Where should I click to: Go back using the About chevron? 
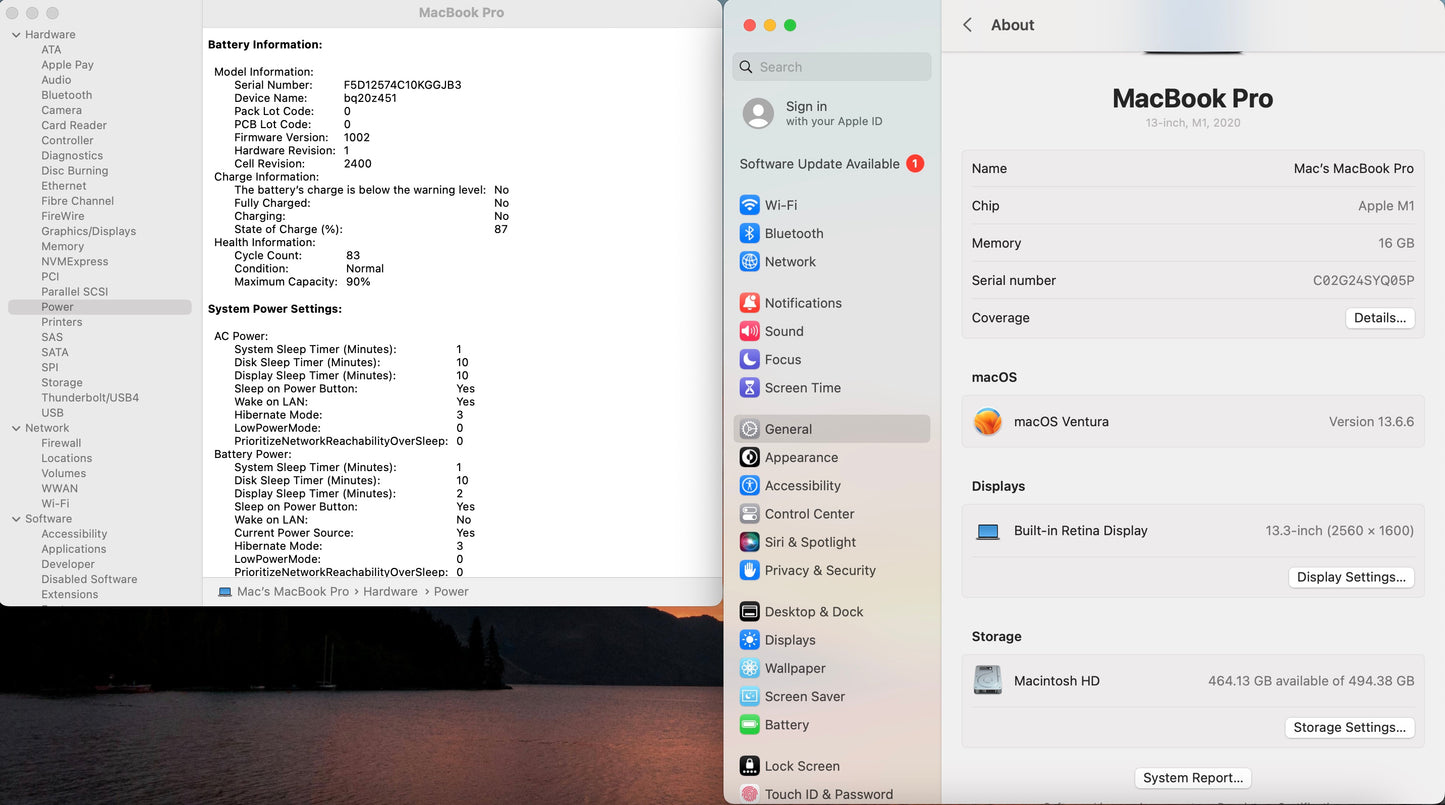pyautogui.click(x=967, y=25)
